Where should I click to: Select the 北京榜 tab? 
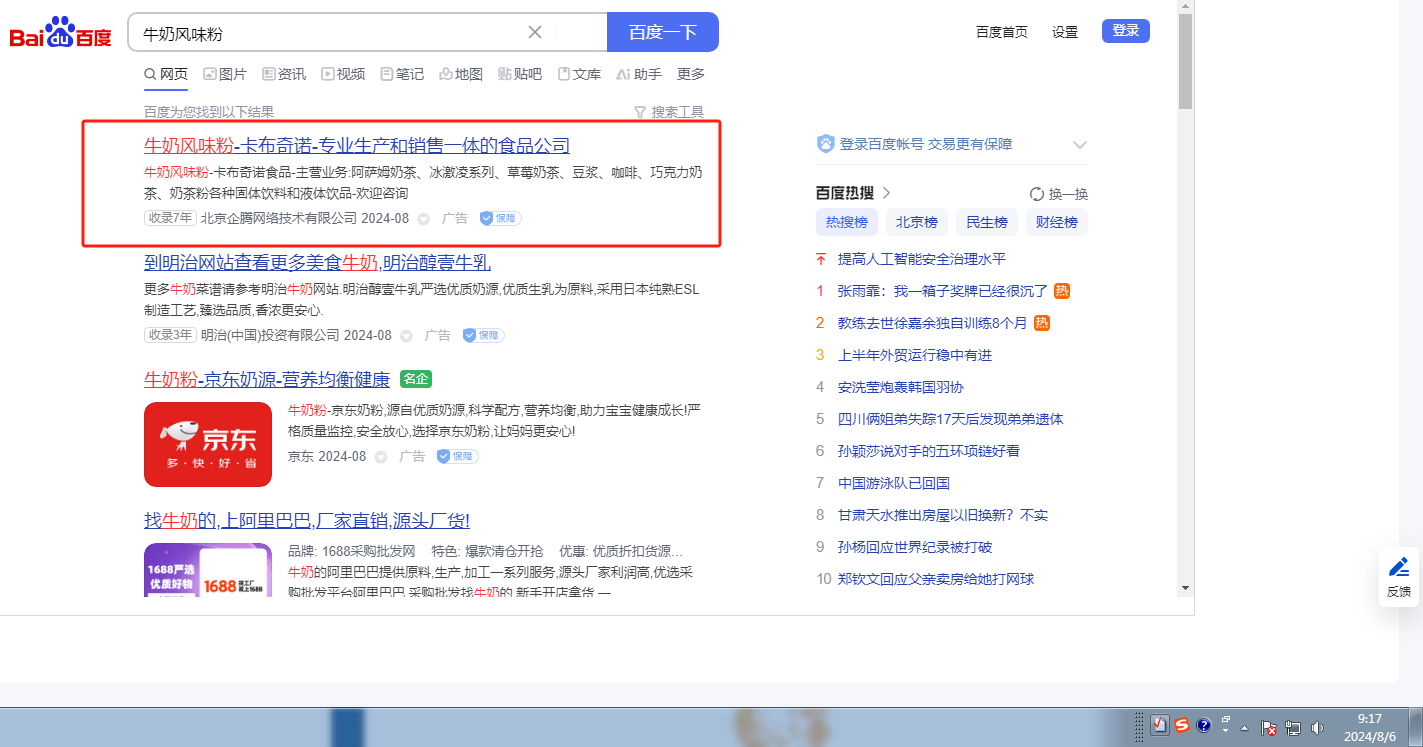click(x=916, y=222)
